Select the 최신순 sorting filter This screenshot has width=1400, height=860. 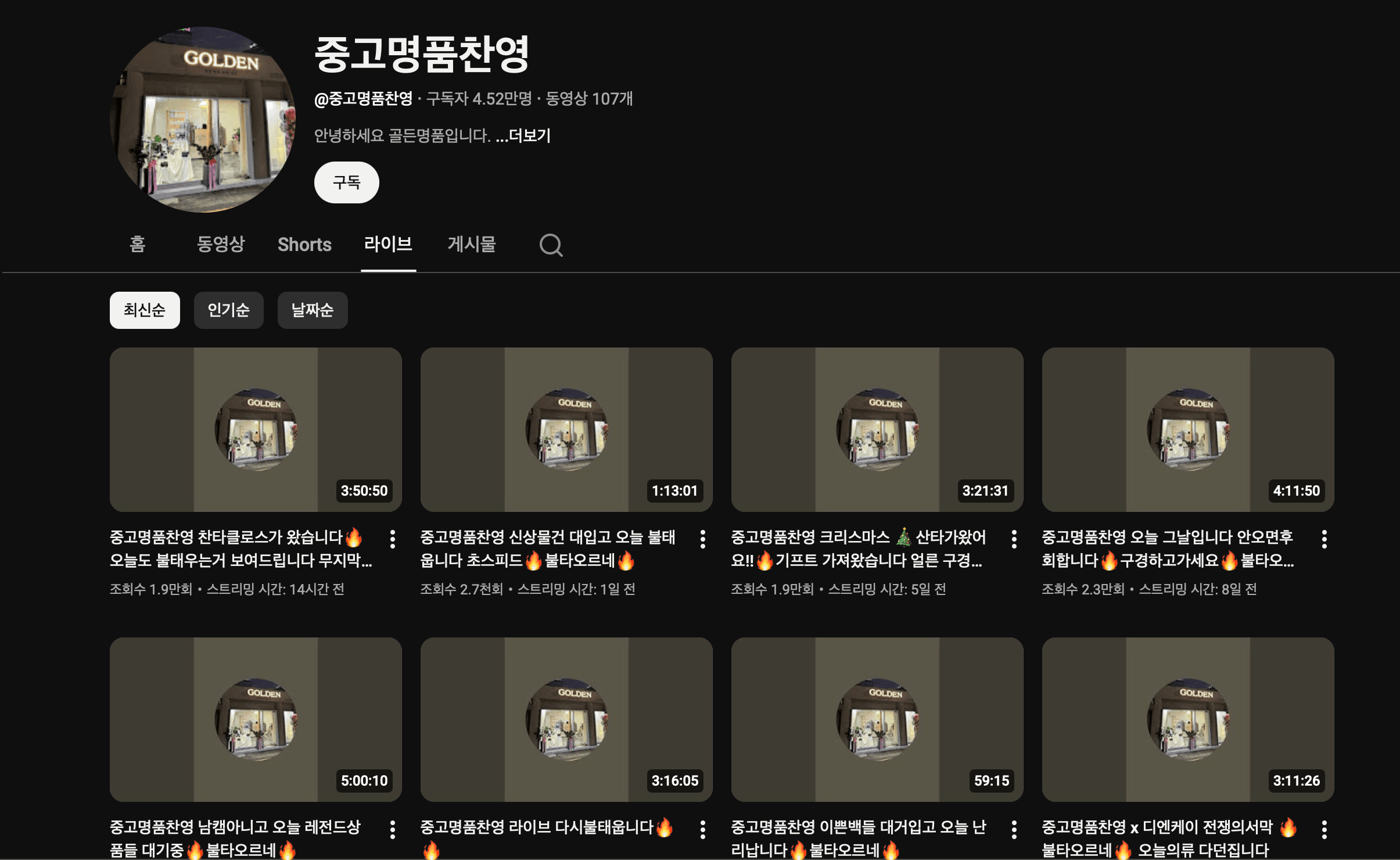145,310
